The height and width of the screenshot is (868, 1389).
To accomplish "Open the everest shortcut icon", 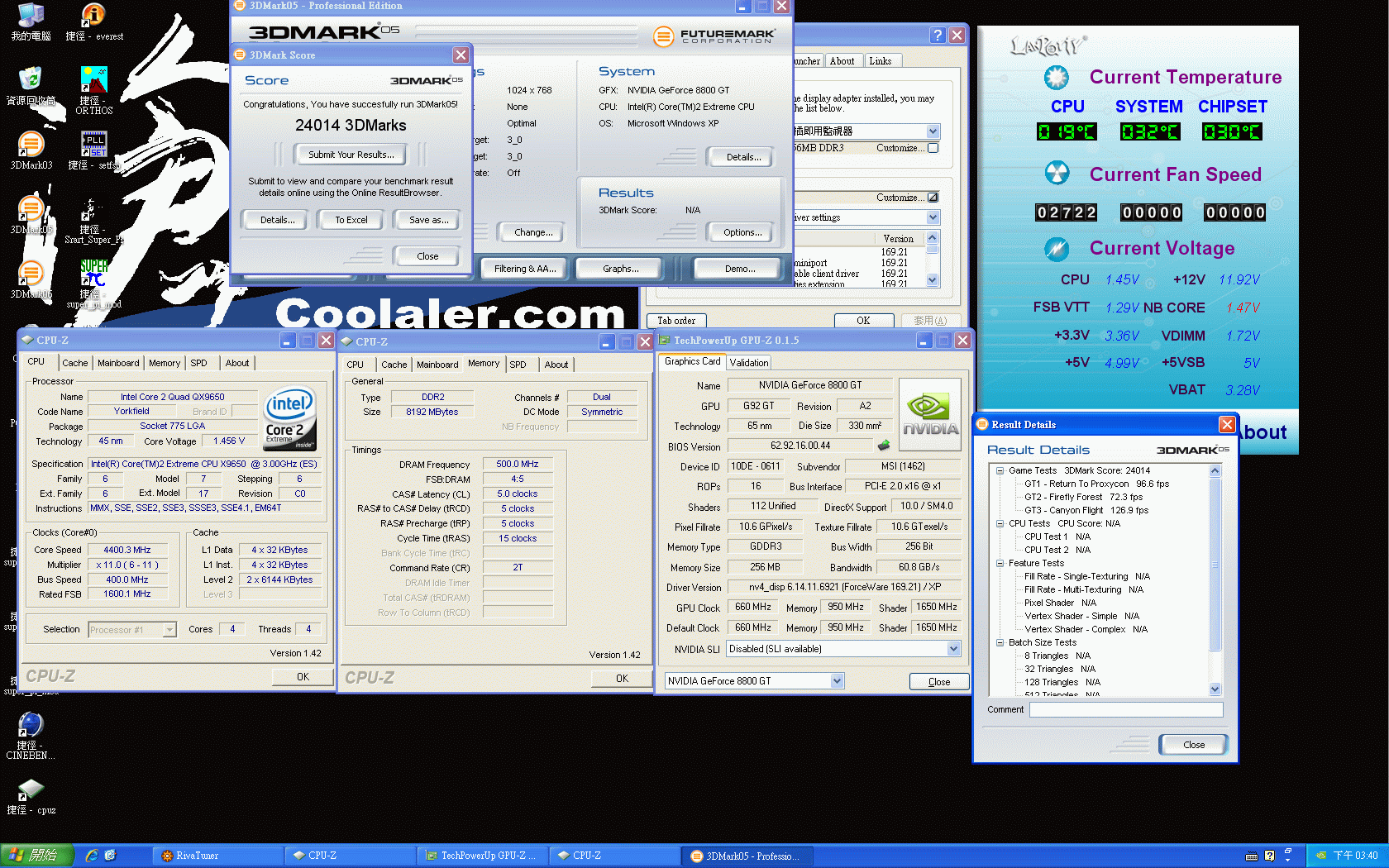I will (x=93, y=21).
